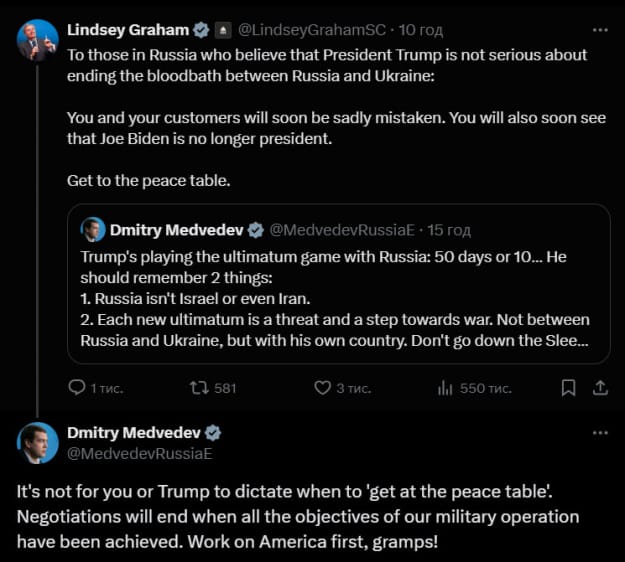Like Lindsey Graham's tweet
The image size is (625, 562).
322,387
